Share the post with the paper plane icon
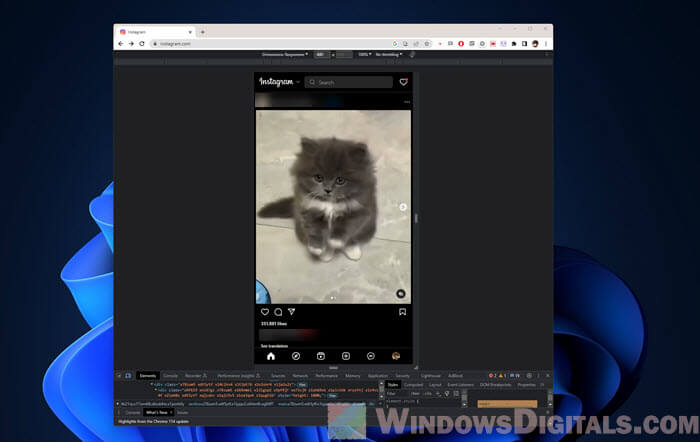 pos(291,312)
